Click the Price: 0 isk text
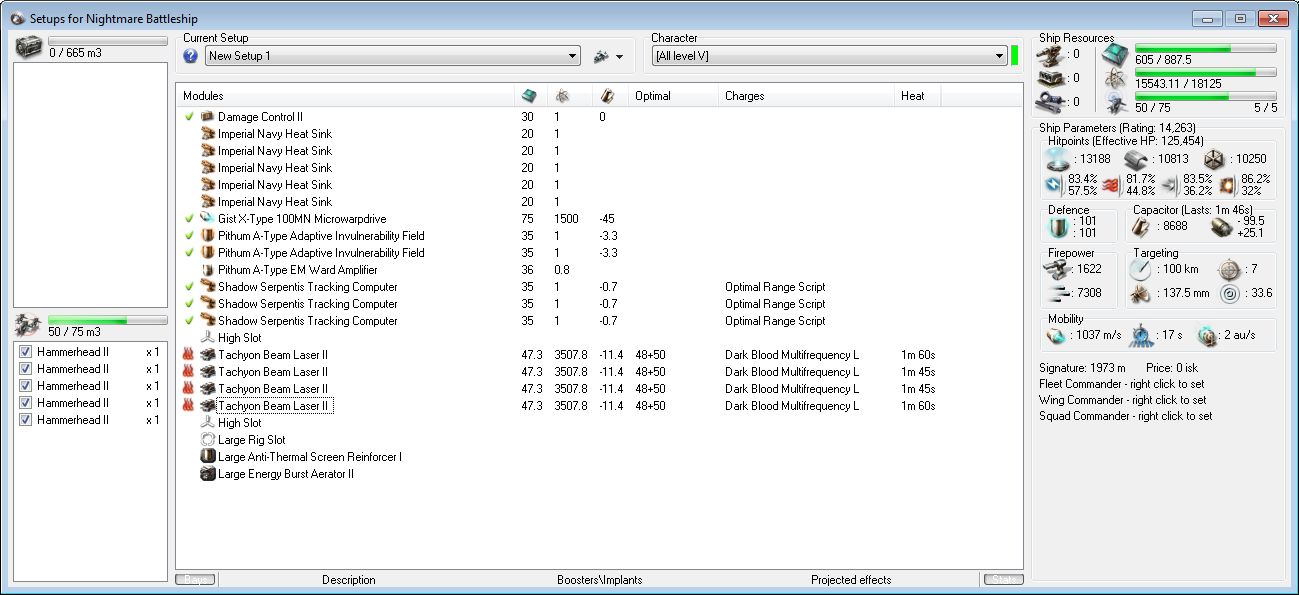1299x595 pixels. 1173,368
